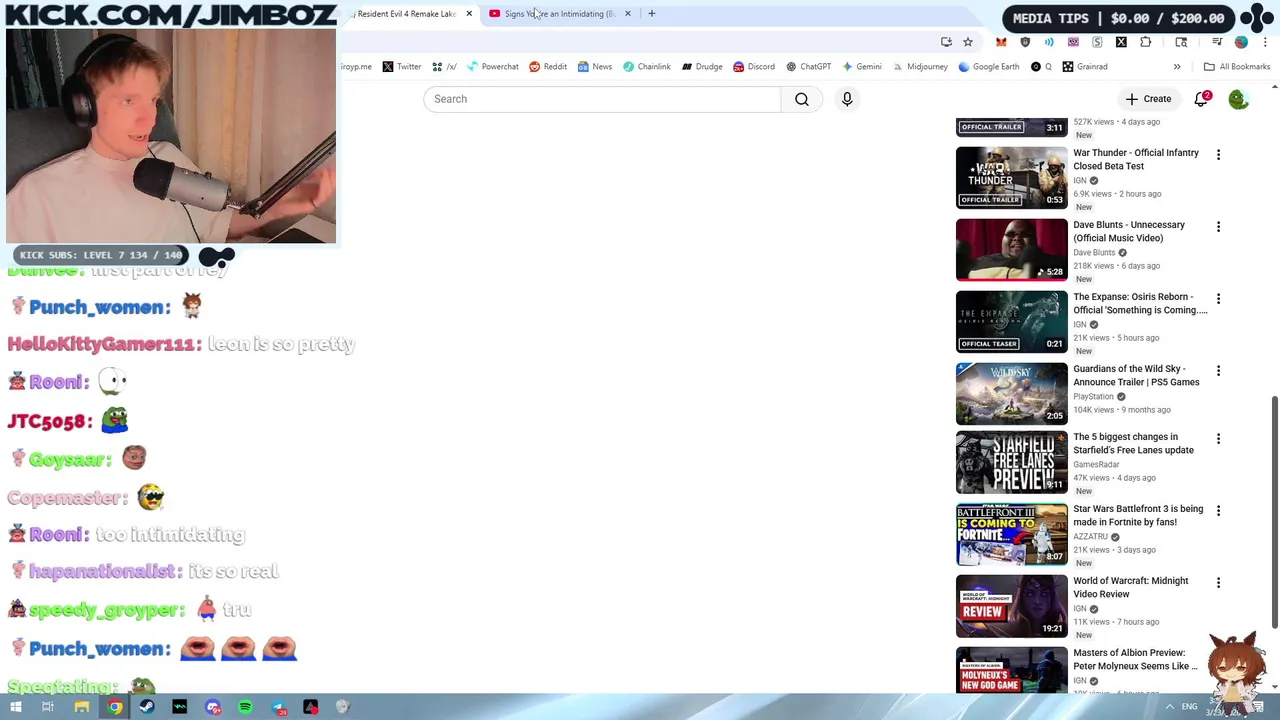Open the YouTube account avatar menu
Image resolution: width=1280 pixels, height=720 pixels.
pos(1238,99)
